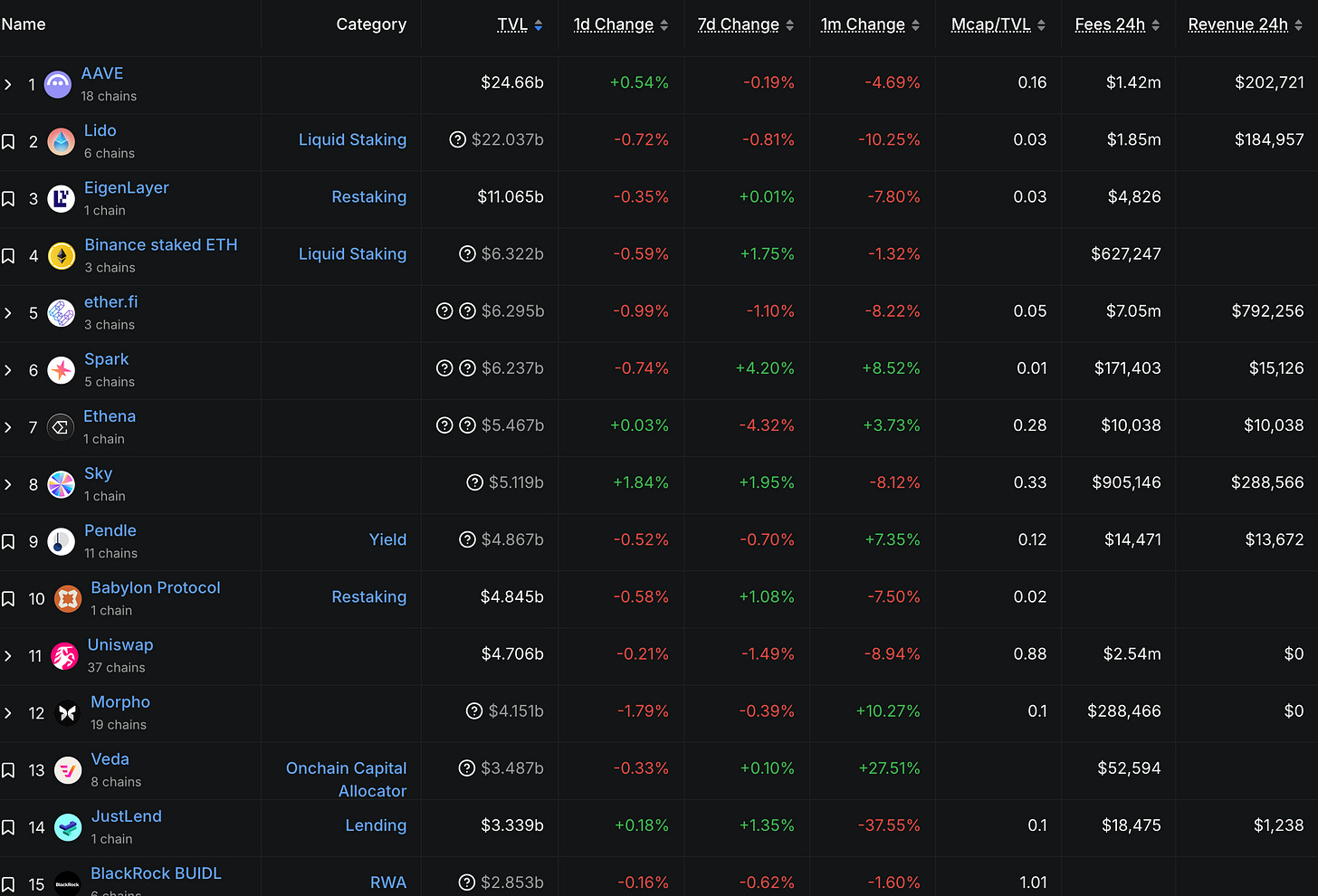1318x896 pixels.
Task: Open JustLend's Lending category link
Action: pyautogui.click(x=376, y=825)
